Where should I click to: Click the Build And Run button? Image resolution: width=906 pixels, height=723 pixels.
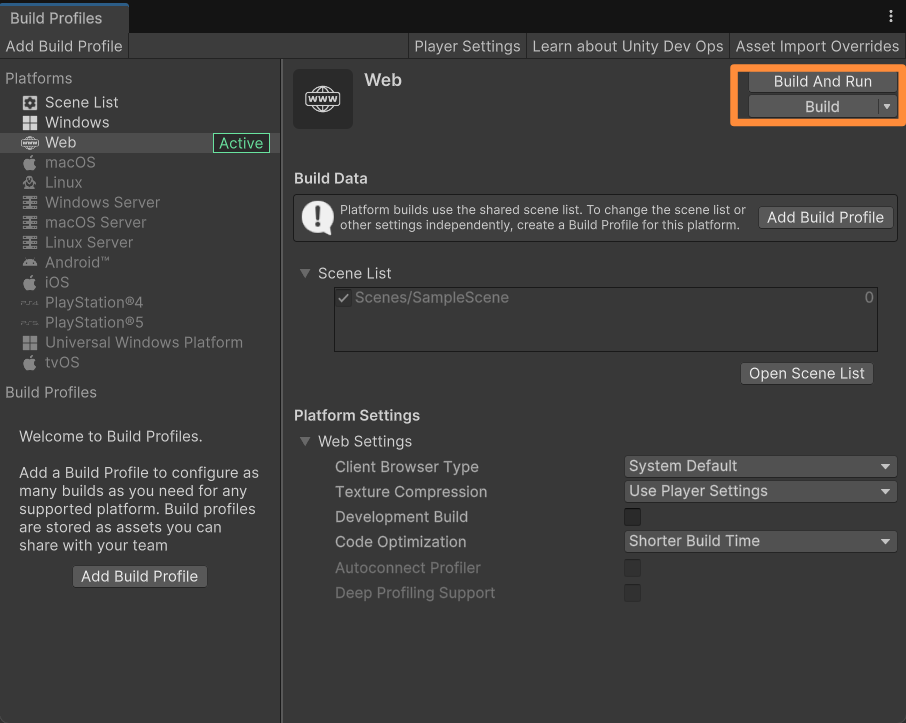click(x=823, y=81)
